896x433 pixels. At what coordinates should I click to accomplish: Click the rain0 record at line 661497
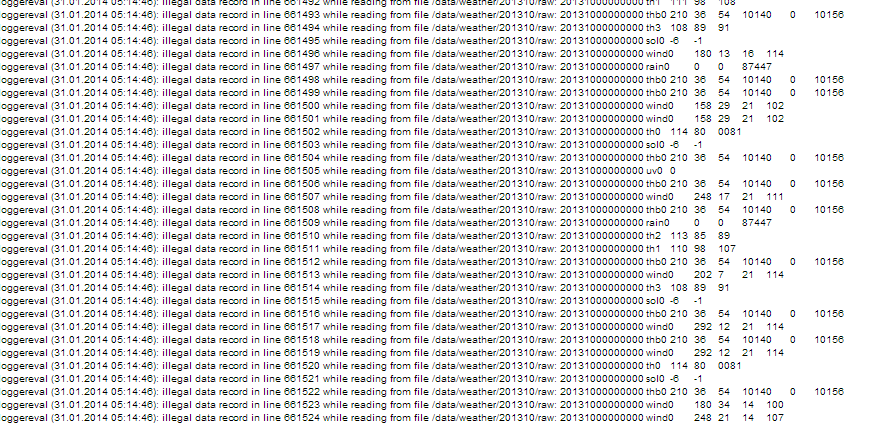click(387, 67)
